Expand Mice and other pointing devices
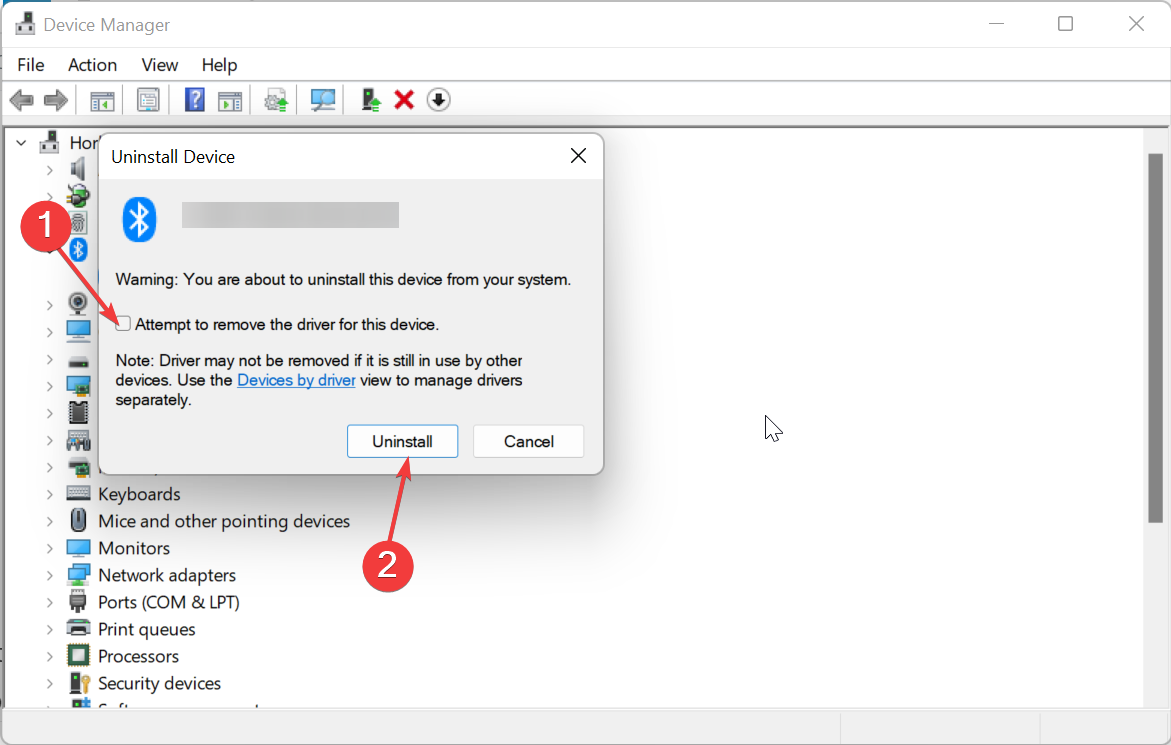Image resolution: width=1171 pixels, height=745 pixels. pyautogui.click(x=49, y=521)
